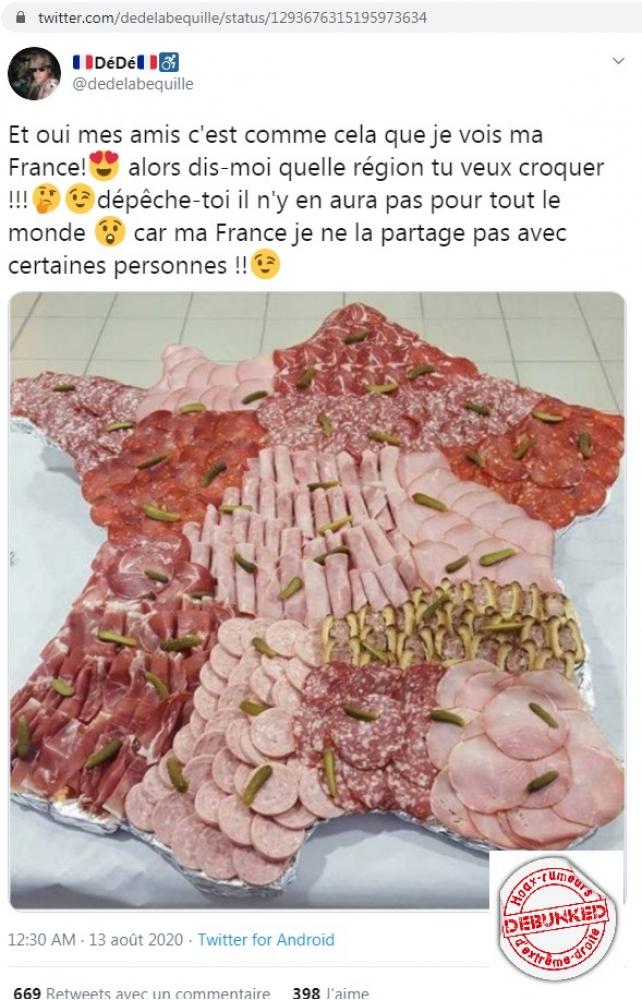The width and height of the screenshot is (642, 1000).
Task: Click the astonished face emoji after "monde"
Action: point(109,233)
